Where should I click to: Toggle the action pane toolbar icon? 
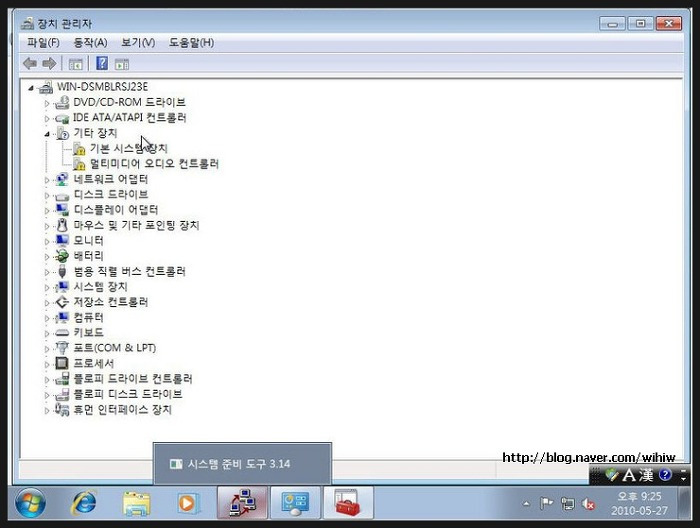(121, 64)
